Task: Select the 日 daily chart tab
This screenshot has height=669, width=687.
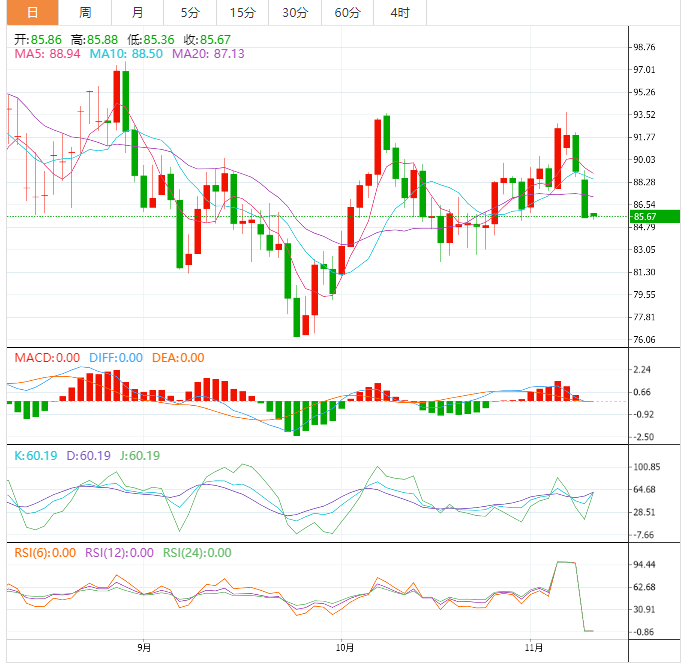Action: coord(32,13)
